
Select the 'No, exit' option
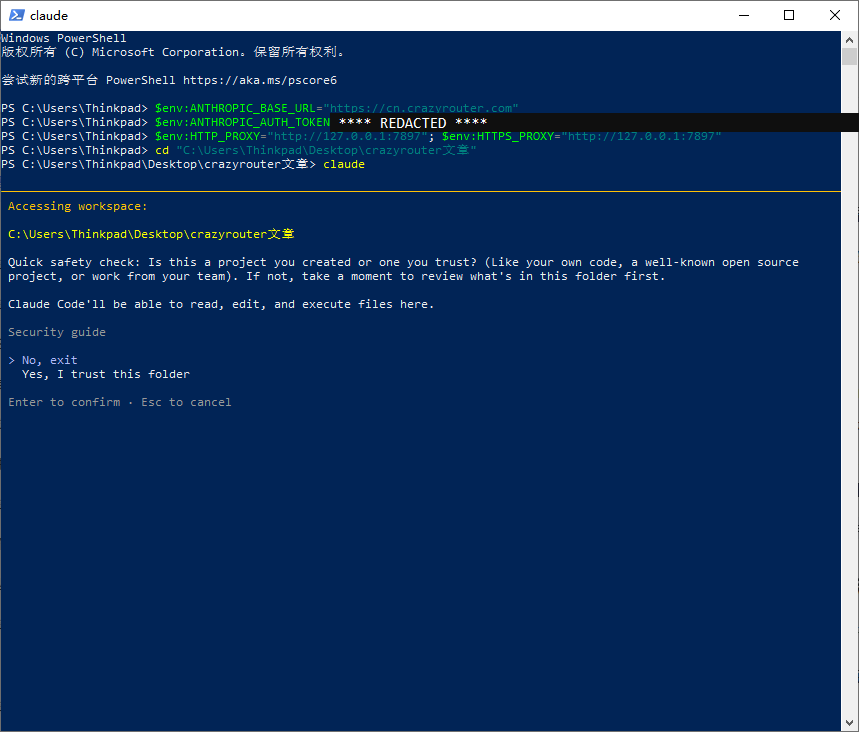pos(49,360)
